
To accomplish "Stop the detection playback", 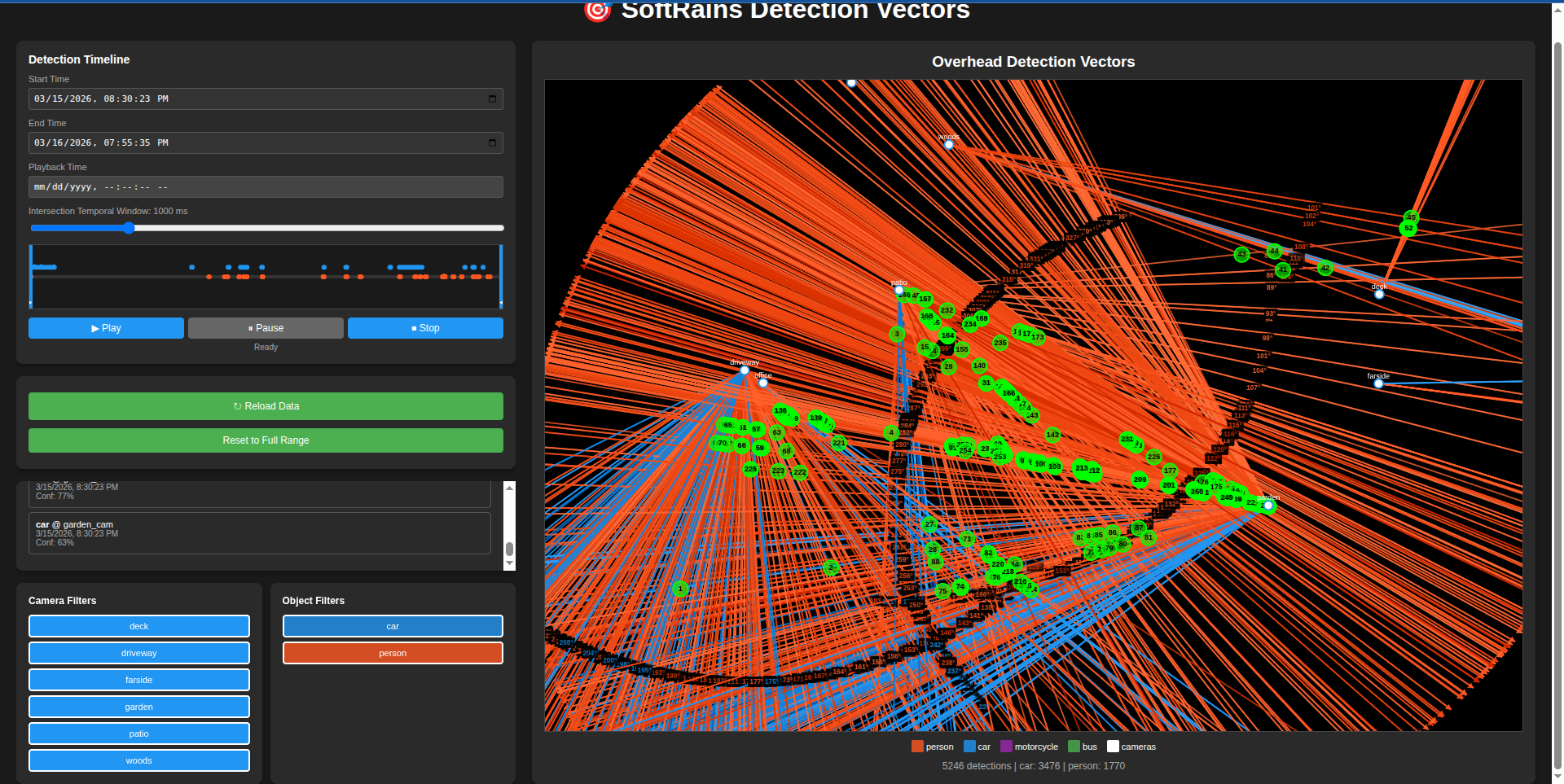I will [425, 328].
